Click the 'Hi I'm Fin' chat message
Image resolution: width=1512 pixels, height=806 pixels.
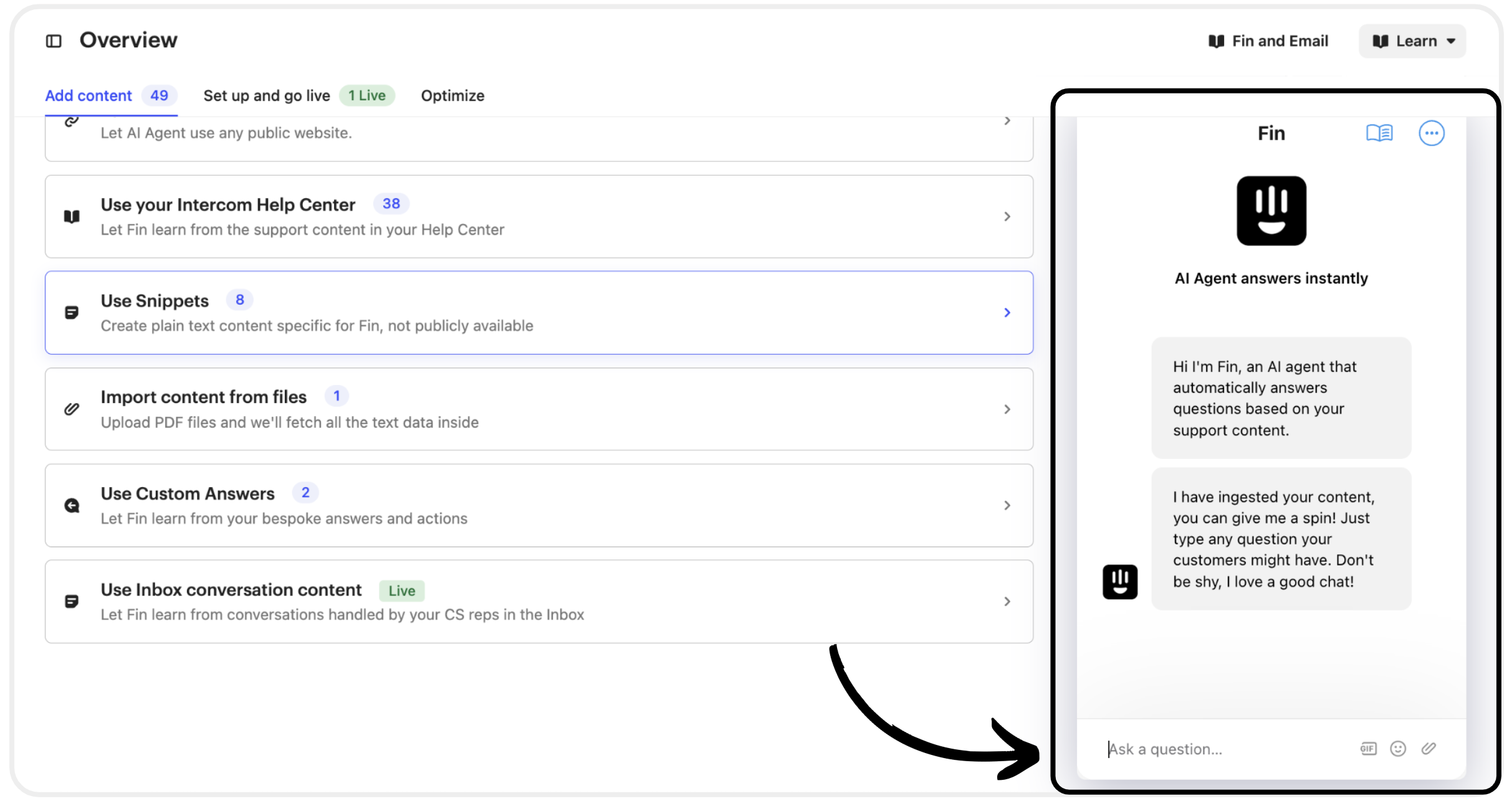[1281, 398]
